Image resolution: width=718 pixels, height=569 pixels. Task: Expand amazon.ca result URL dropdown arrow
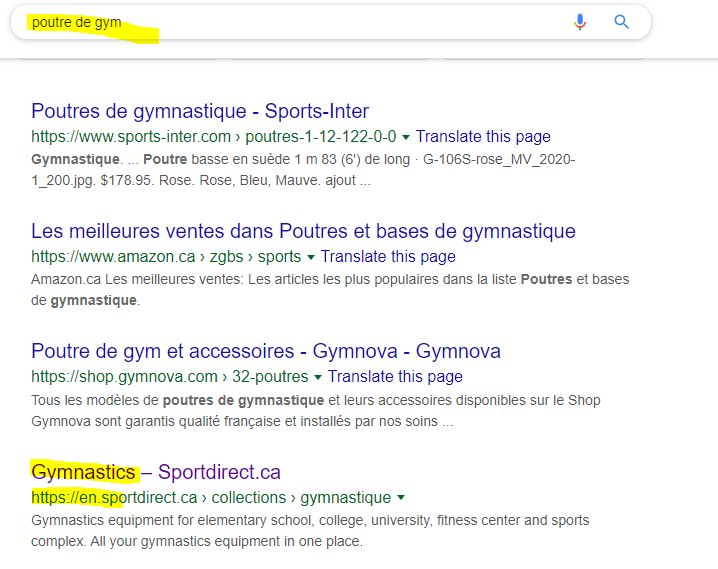tap(311, 257)
